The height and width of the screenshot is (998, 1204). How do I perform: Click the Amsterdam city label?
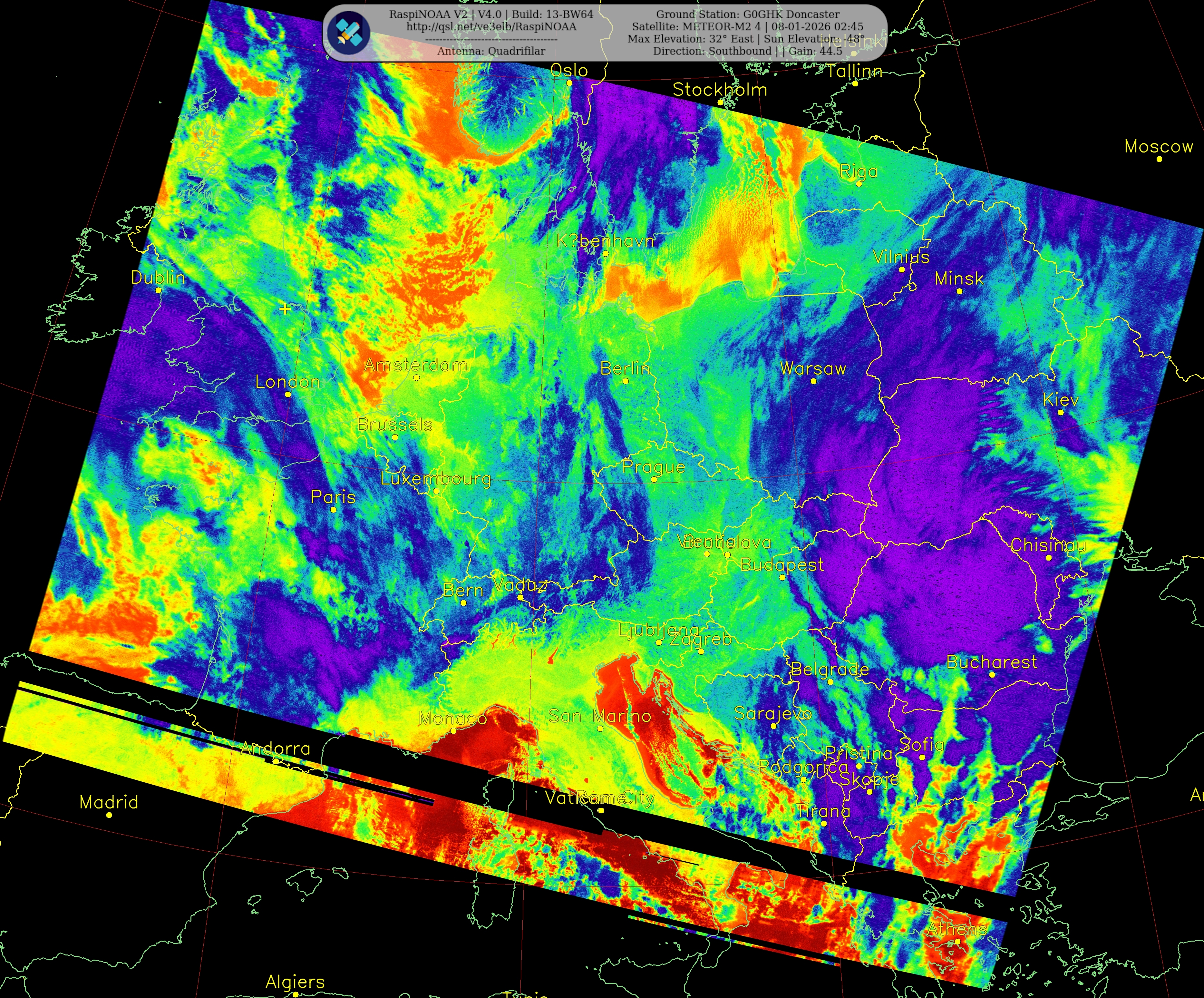416,365
